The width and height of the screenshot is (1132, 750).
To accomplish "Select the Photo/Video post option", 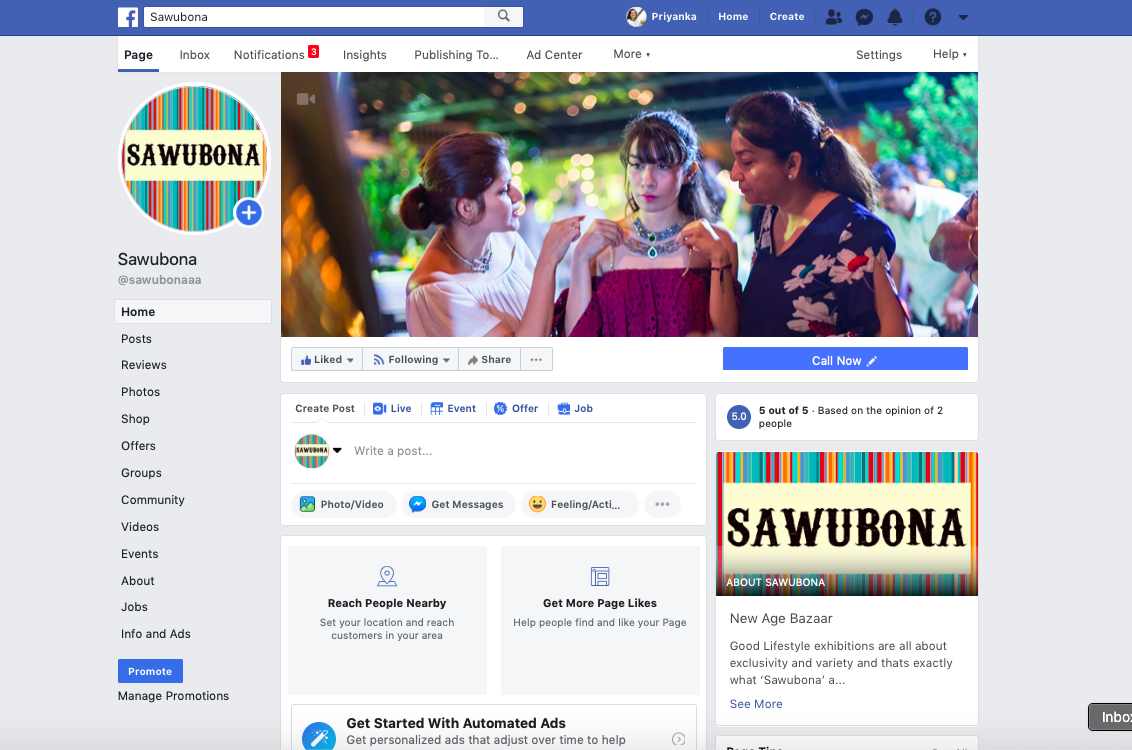I will (x=343, y=505).
